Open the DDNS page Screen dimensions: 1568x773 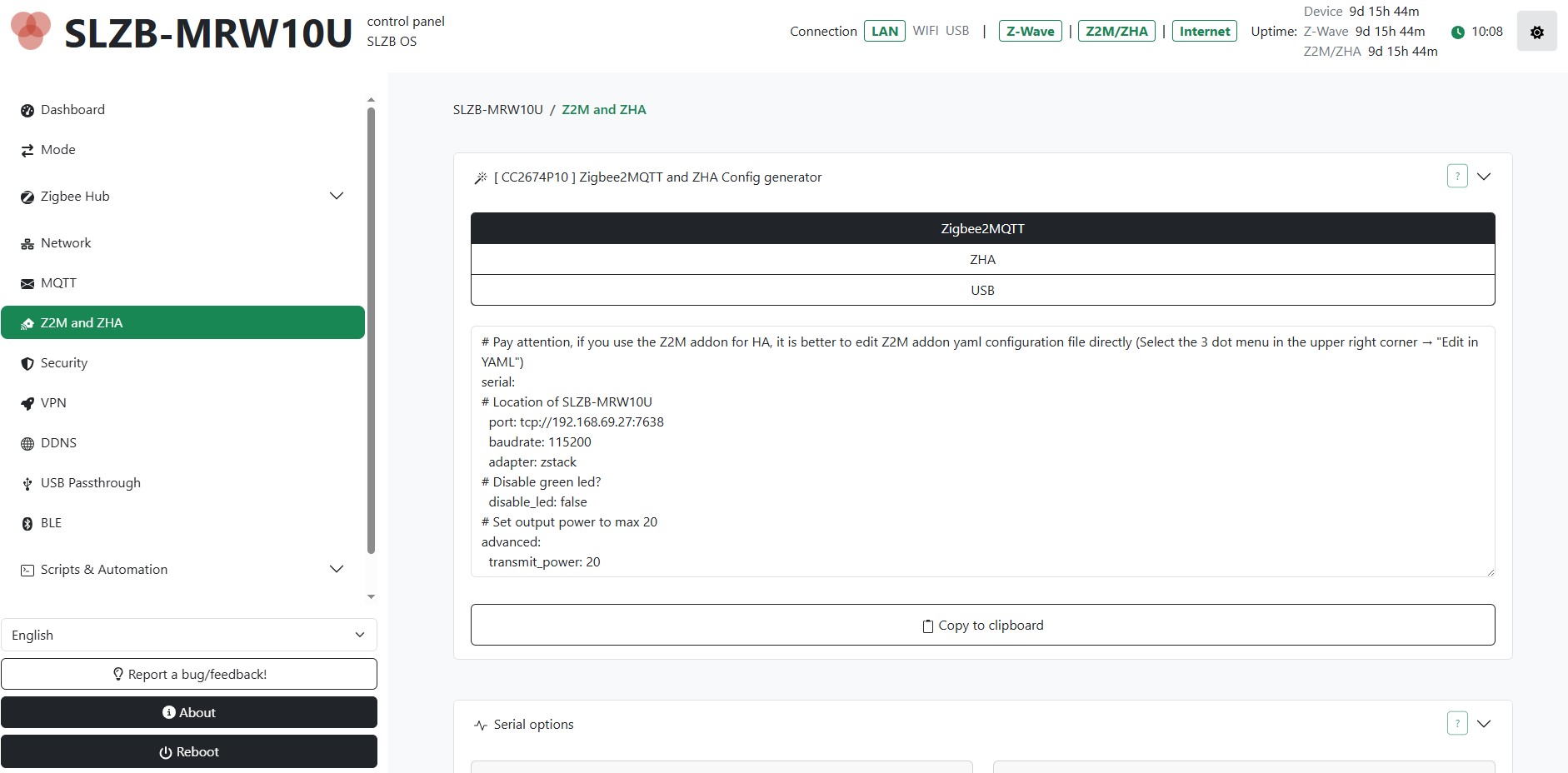pyautogui.click(x=182, y=443)
